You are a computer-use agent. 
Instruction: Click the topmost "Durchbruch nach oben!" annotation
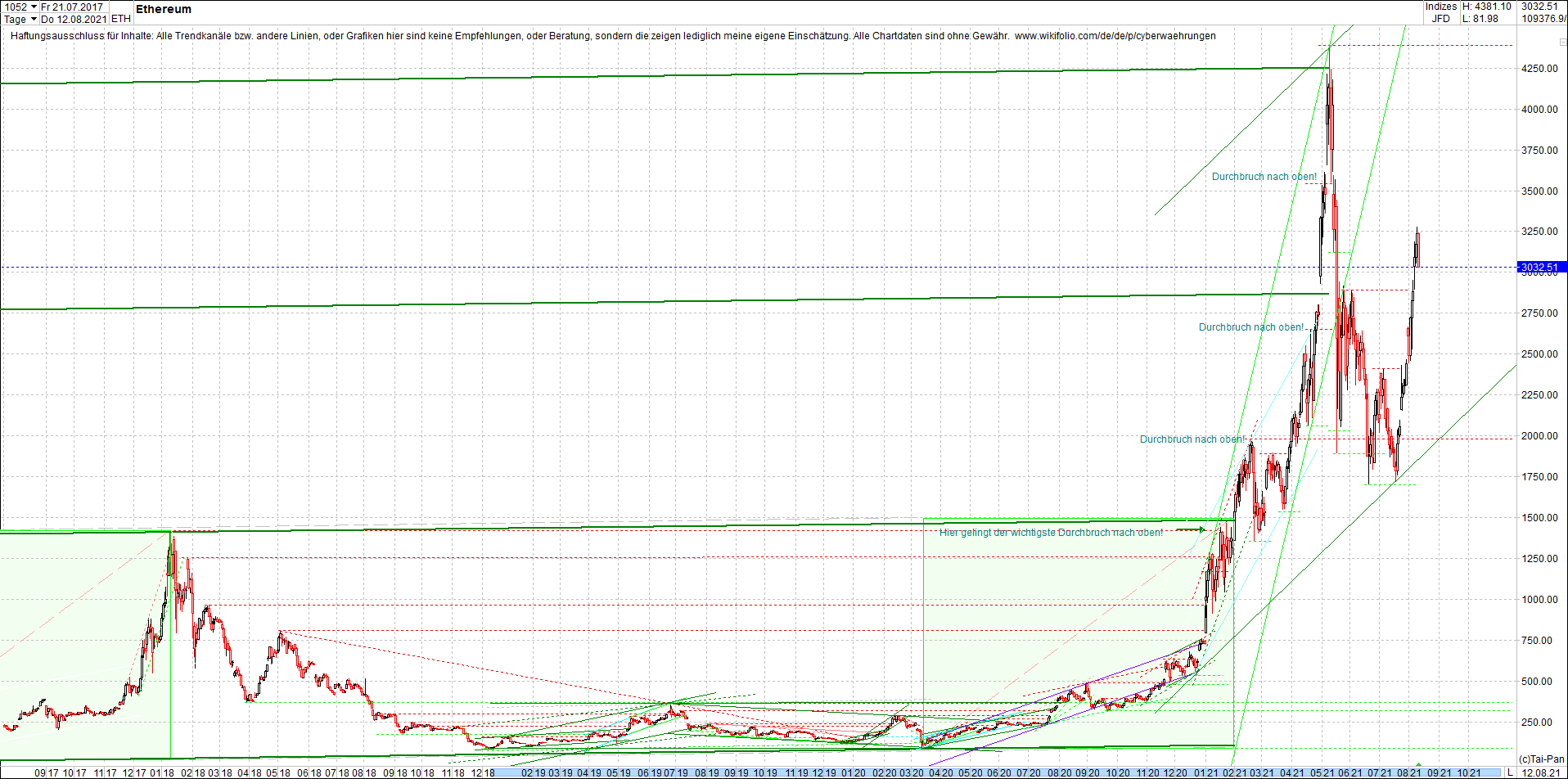pyautogui.click(x=1264, y=176)
